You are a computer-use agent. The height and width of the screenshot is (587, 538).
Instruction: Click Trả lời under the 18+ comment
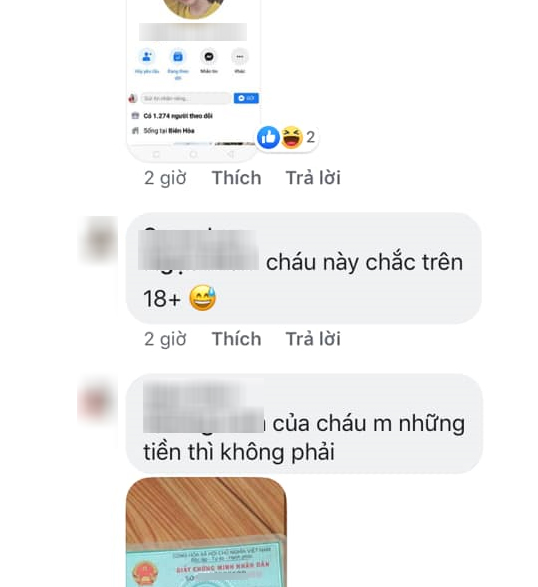[x=313, y=339]
